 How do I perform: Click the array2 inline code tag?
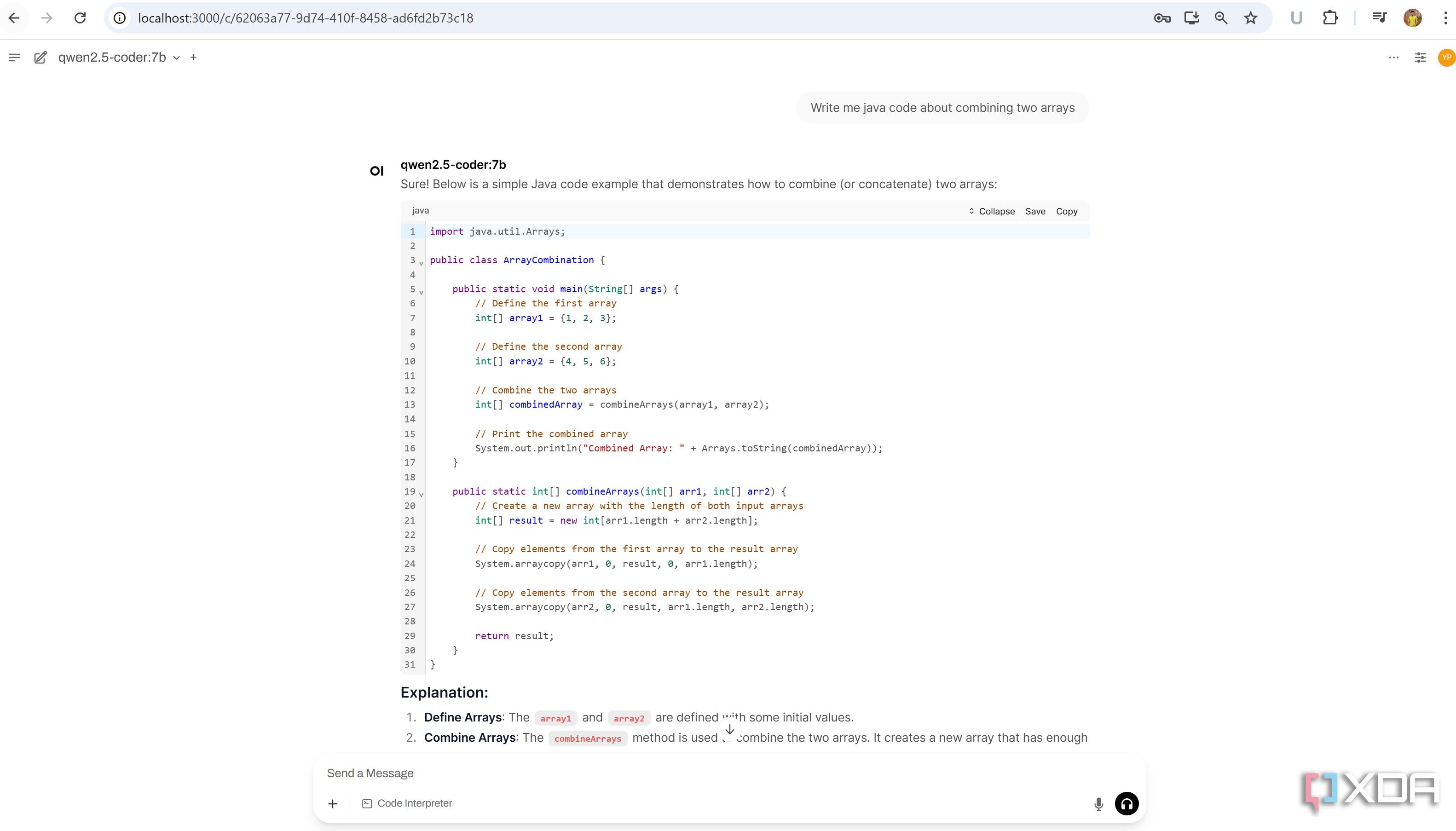629,718
